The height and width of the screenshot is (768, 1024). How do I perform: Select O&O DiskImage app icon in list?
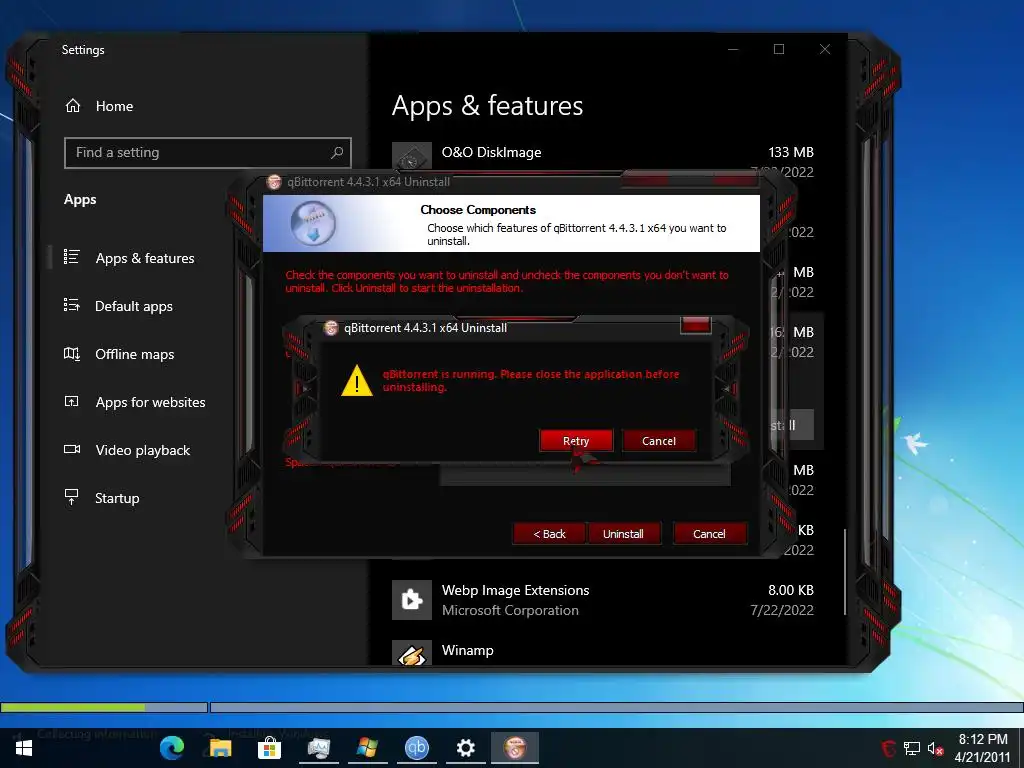click(411, 156)
